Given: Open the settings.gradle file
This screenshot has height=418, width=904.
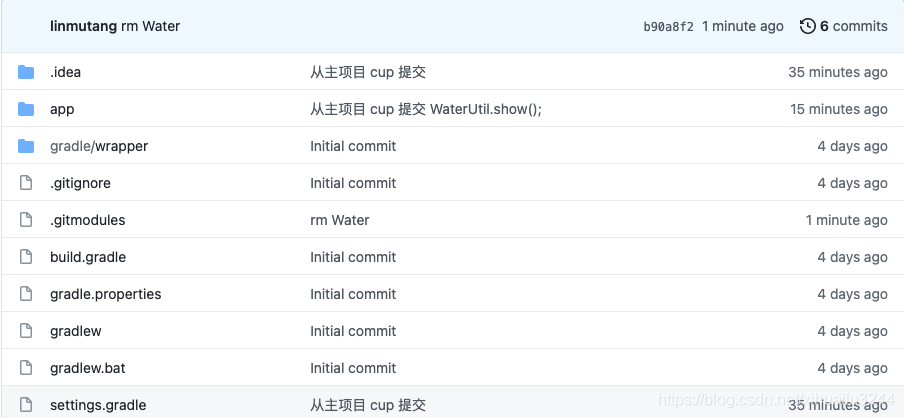Looking at the screenshot, I should [98, 405].
